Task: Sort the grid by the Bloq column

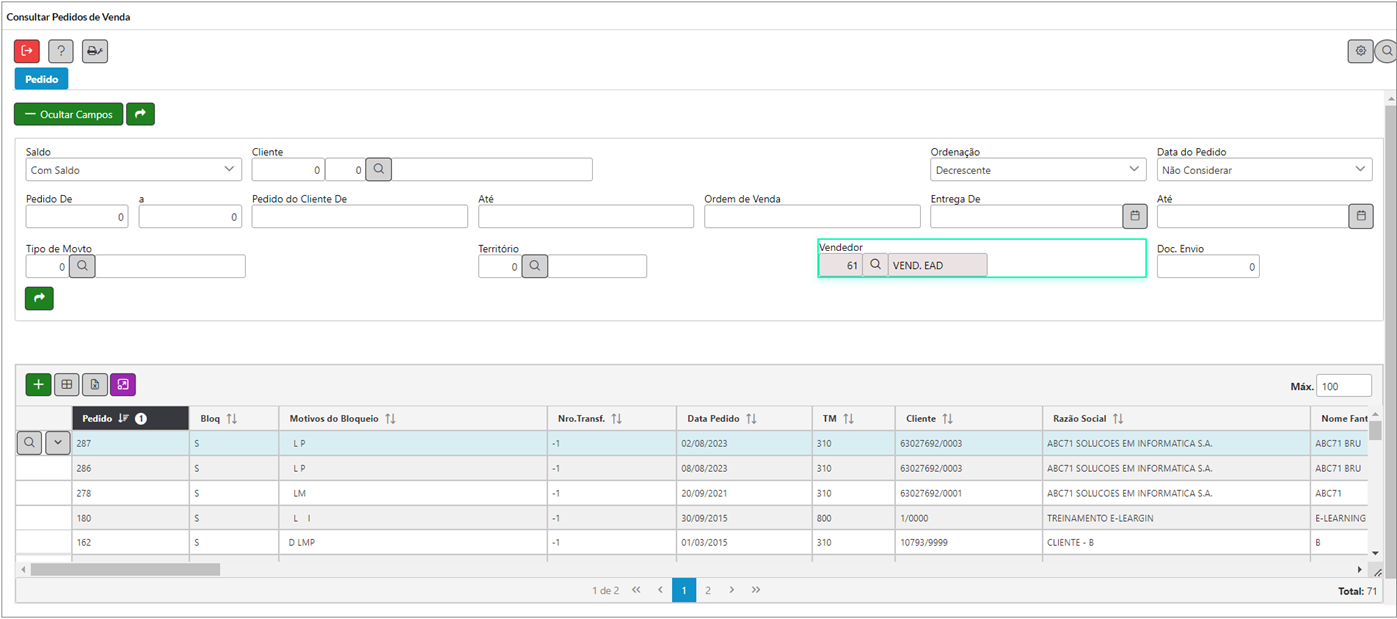Action: pos(234,419)
